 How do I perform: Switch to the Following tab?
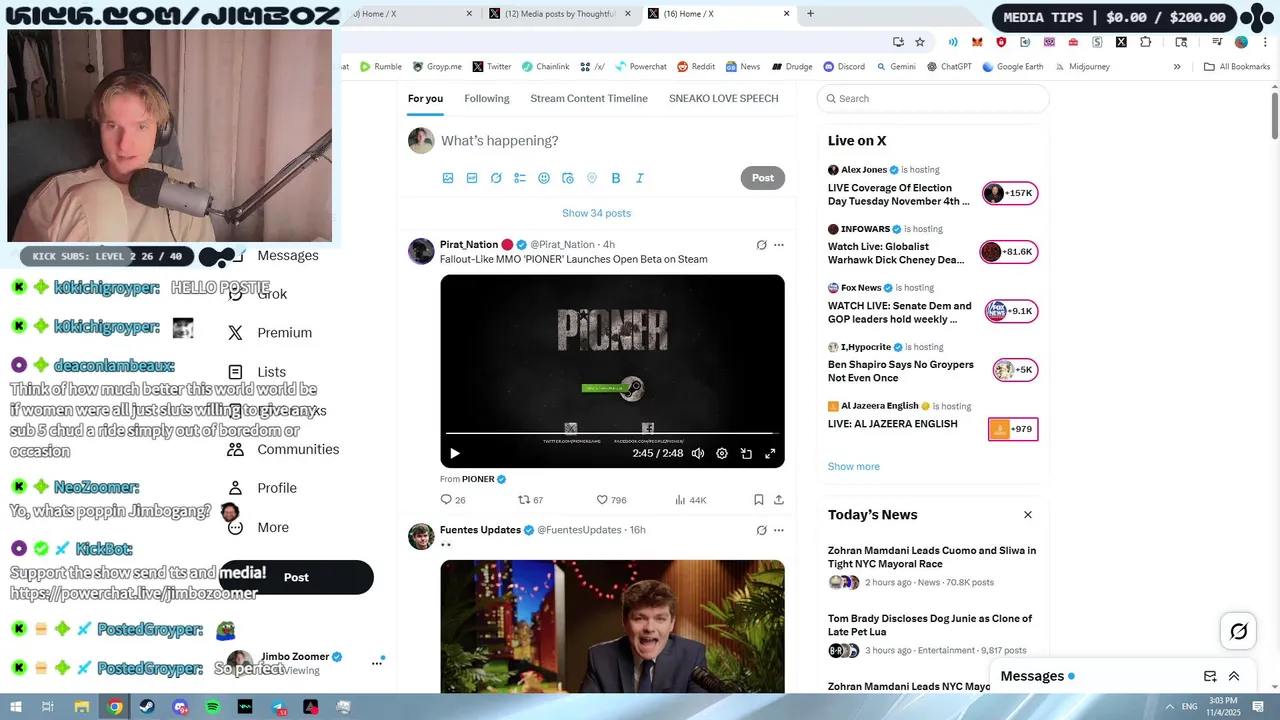(487, 98)
